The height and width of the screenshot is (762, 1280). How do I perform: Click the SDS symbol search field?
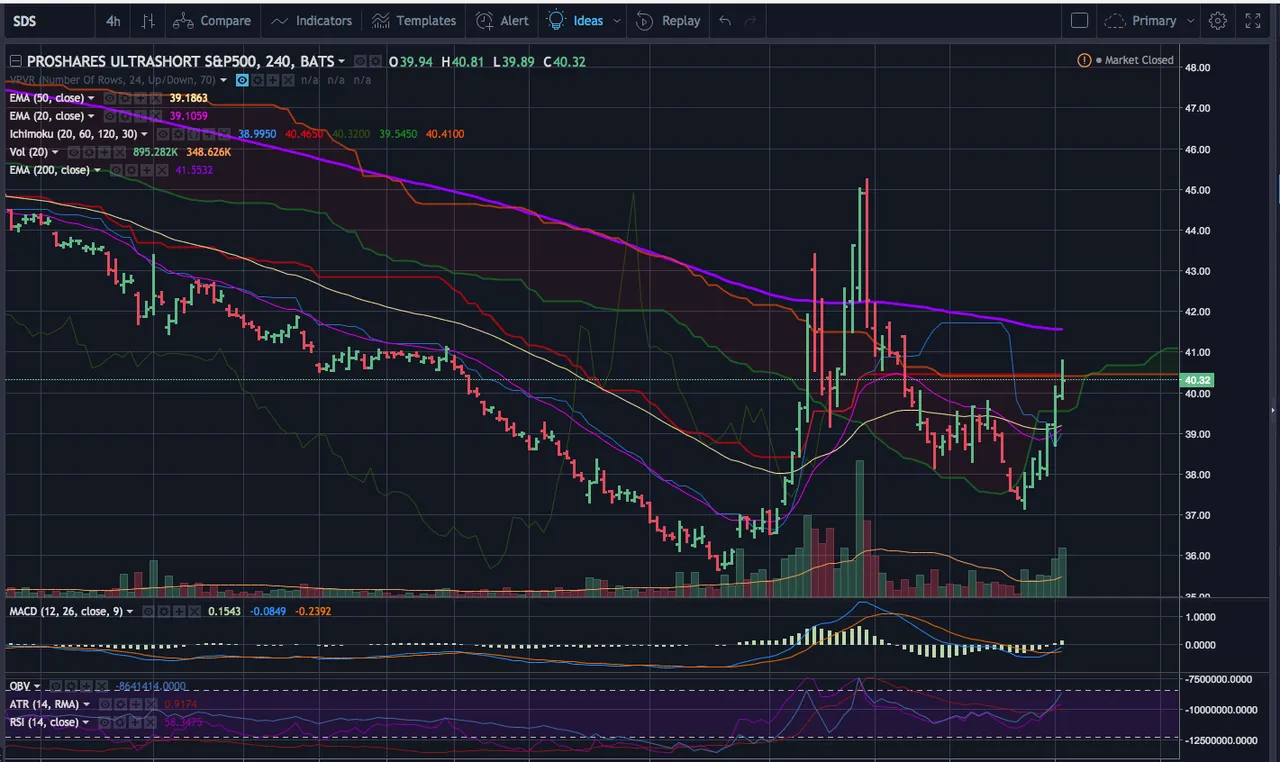pos(48,21)
